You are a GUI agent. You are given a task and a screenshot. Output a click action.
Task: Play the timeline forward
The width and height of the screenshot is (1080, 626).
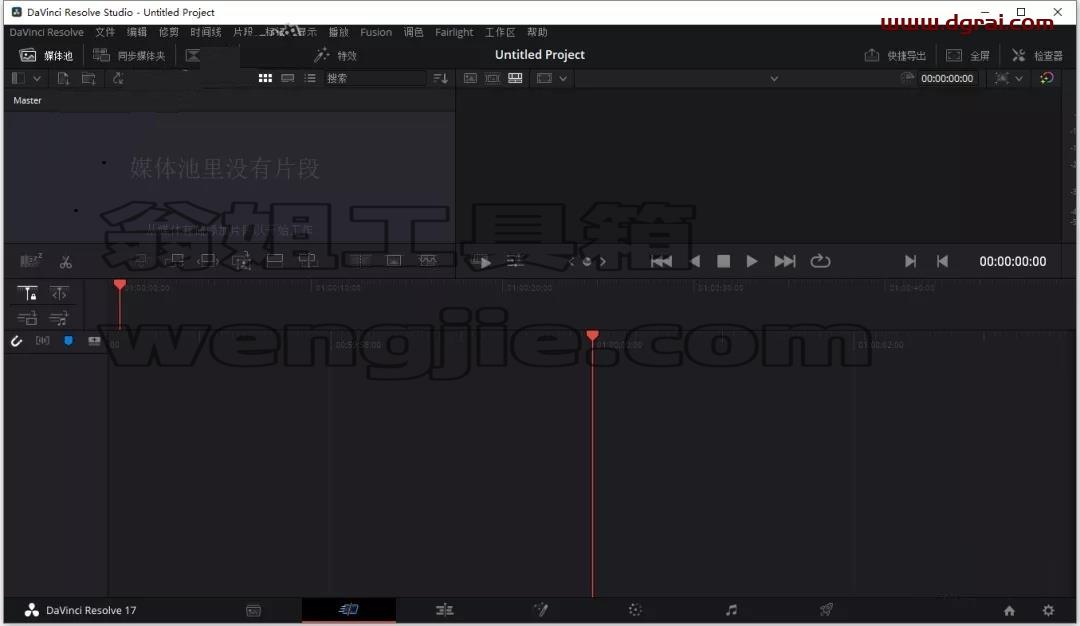pos(751,262)
